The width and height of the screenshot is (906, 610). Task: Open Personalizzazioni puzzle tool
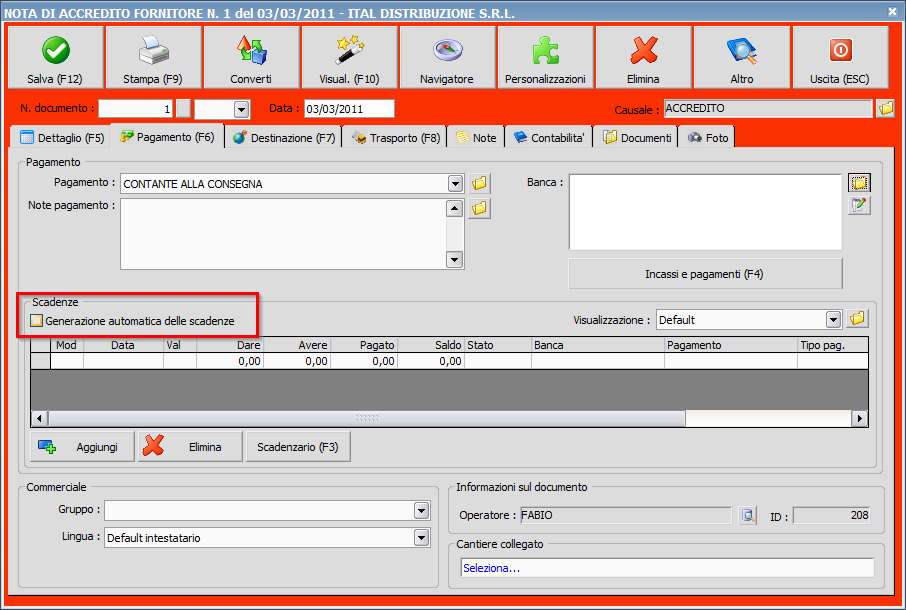[545, 57]
